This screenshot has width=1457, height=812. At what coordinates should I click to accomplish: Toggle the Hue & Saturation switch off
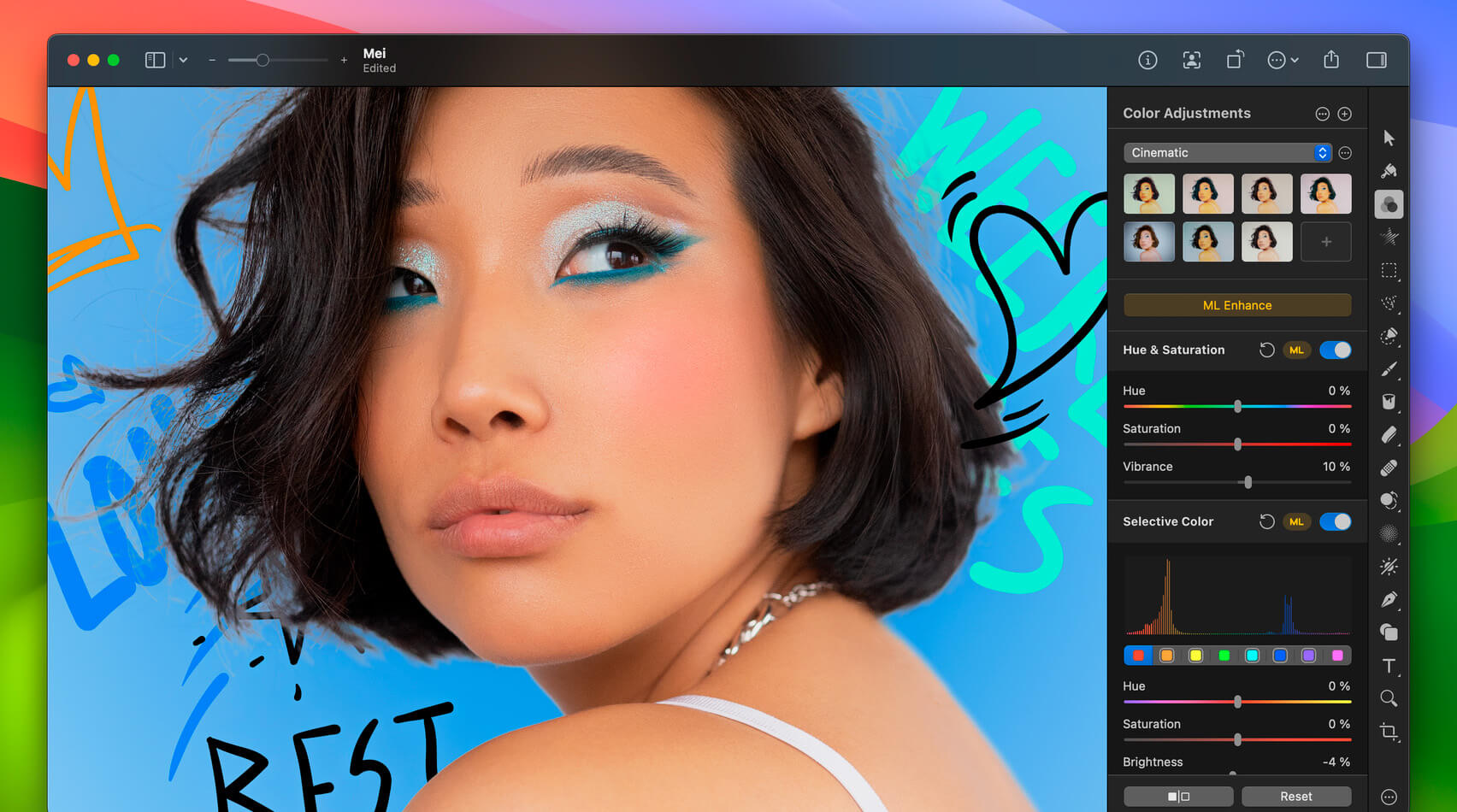1336,350
